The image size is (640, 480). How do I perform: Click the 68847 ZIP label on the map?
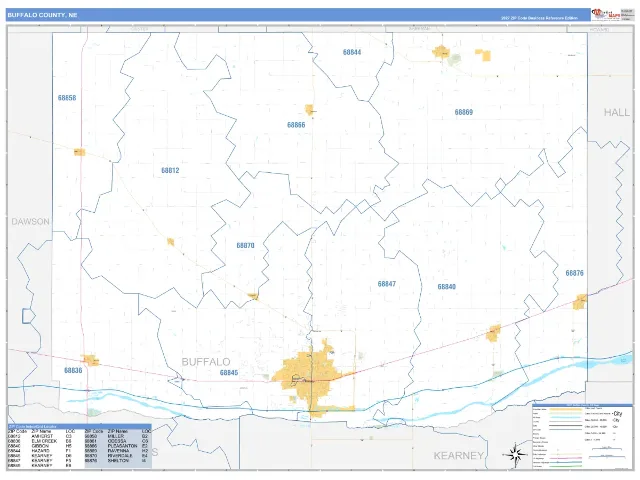pyautogui.click(x=387, y=284)
